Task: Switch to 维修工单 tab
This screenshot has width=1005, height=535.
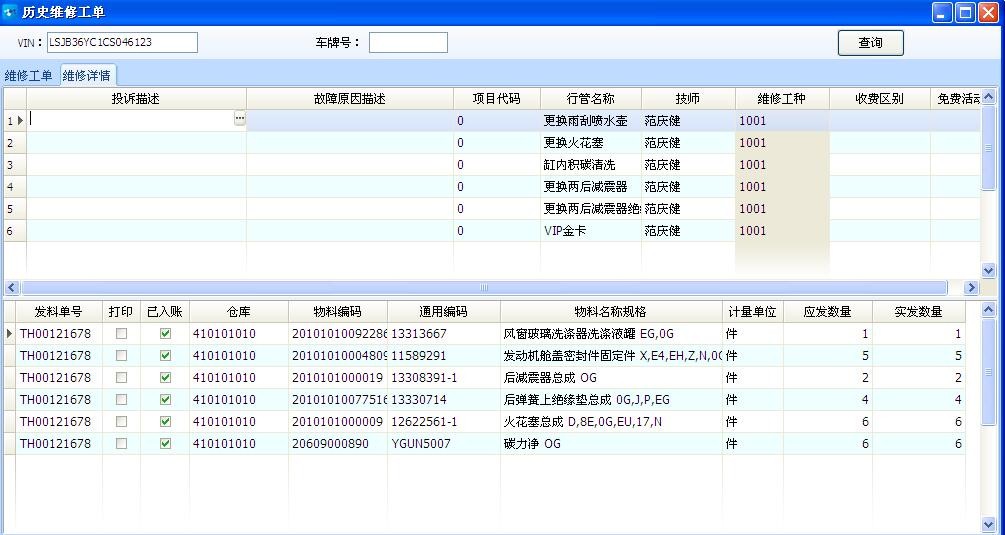Action: [29, 76]
